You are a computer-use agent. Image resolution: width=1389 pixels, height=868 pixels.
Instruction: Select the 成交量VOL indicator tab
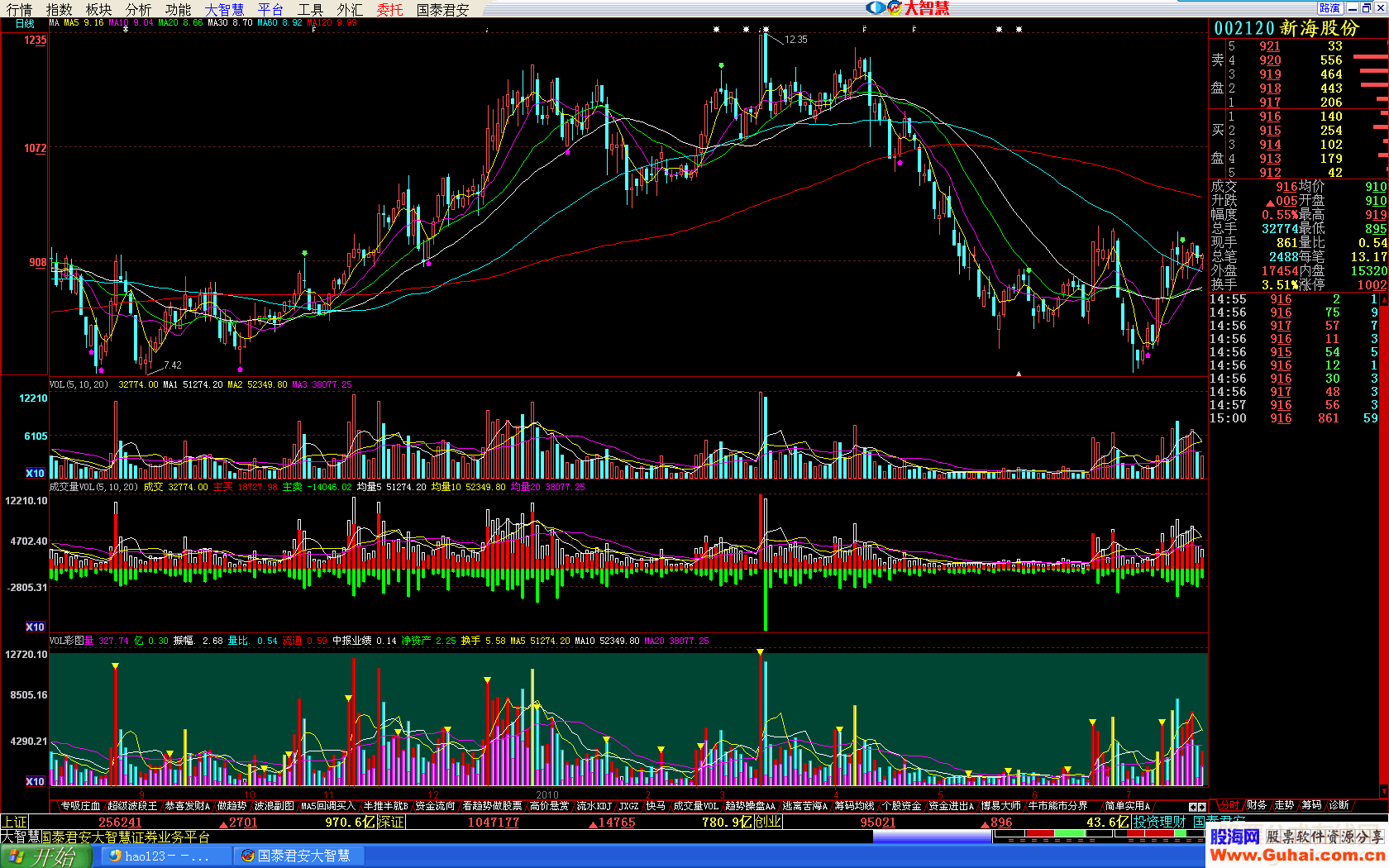point(695,806)
